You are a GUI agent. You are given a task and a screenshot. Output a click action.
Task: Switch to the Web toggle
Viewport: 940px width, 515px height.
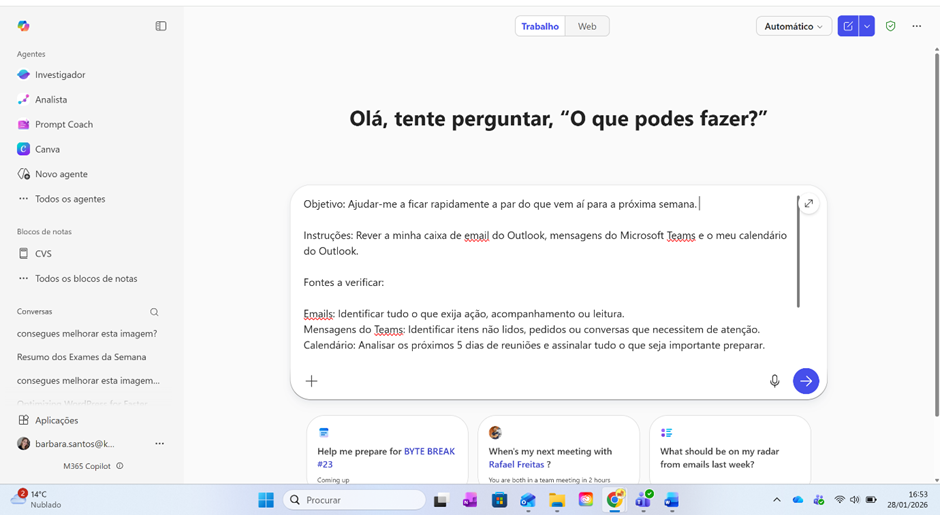587,26
